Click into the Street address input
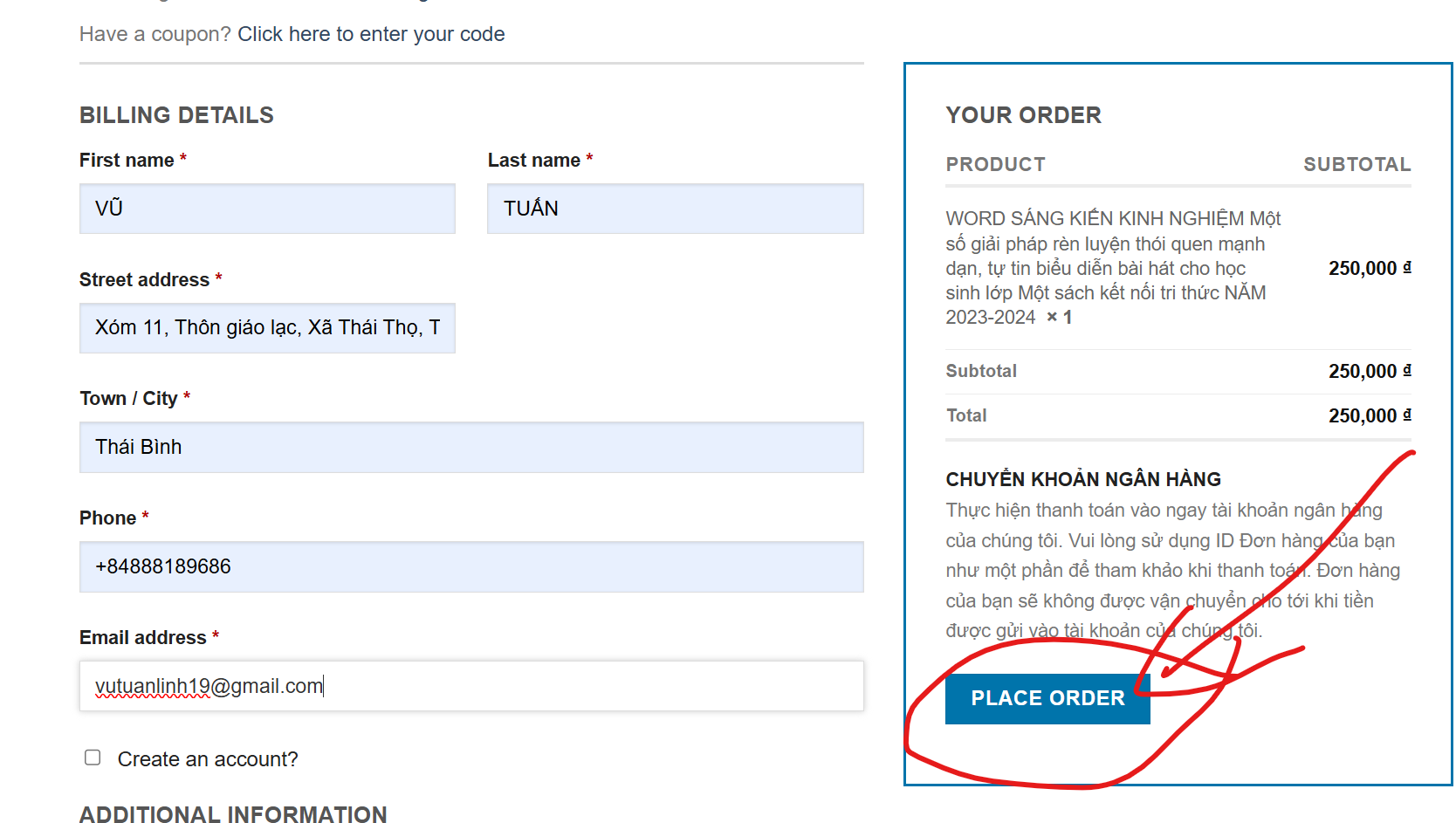The width and height of the screenshot is (1456, 823). (x=267, y=328)
